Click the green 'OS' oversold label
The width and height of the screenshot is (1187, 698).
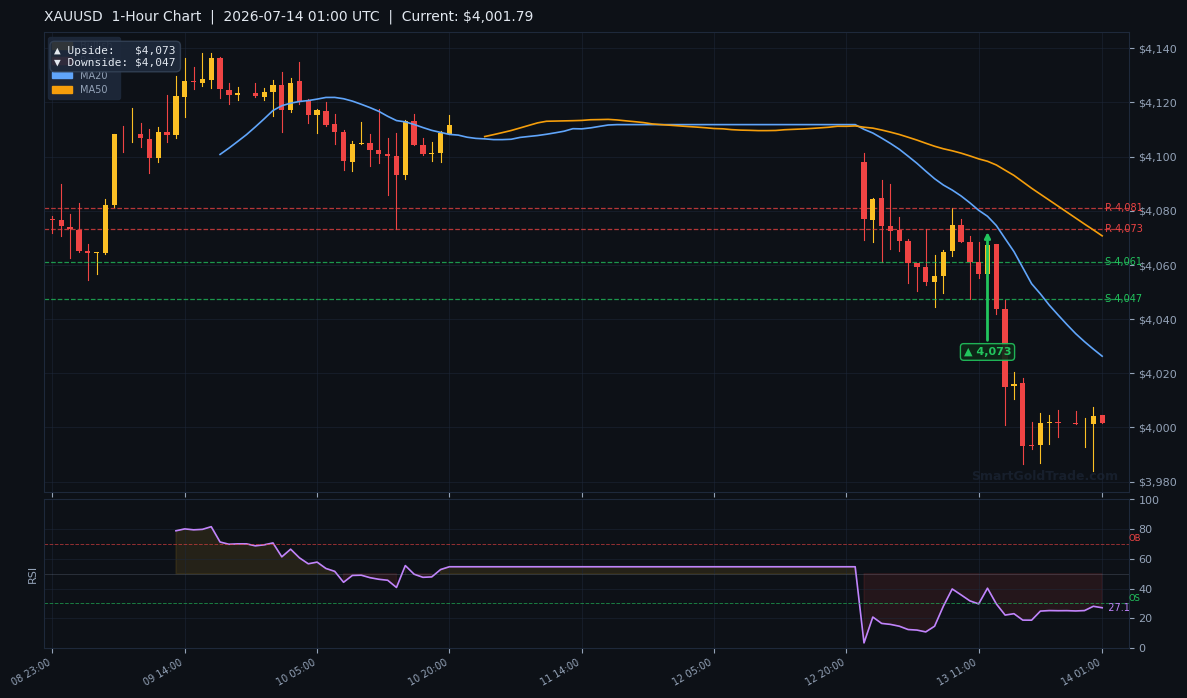[1134, 598]
